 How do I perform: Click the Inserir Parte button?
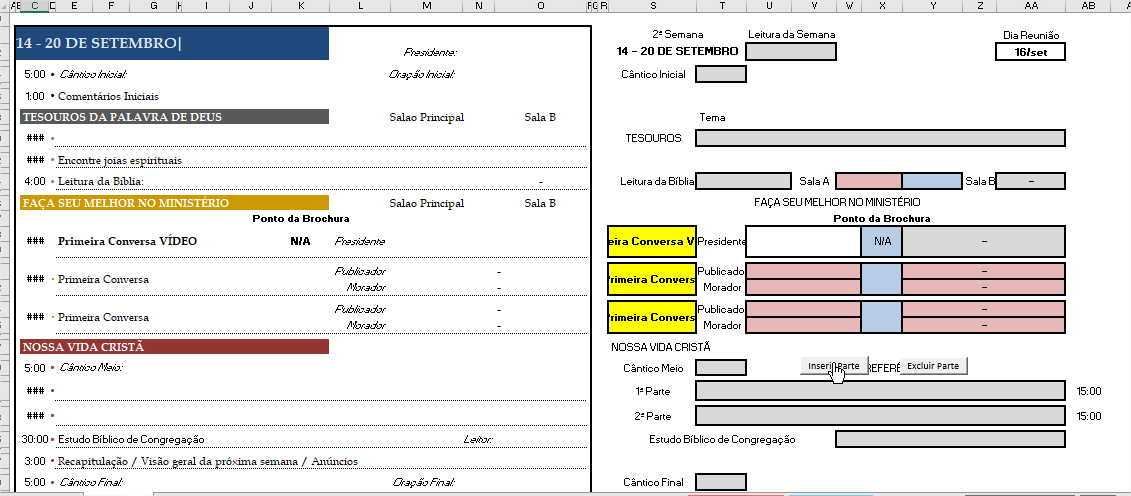[834, 366]
